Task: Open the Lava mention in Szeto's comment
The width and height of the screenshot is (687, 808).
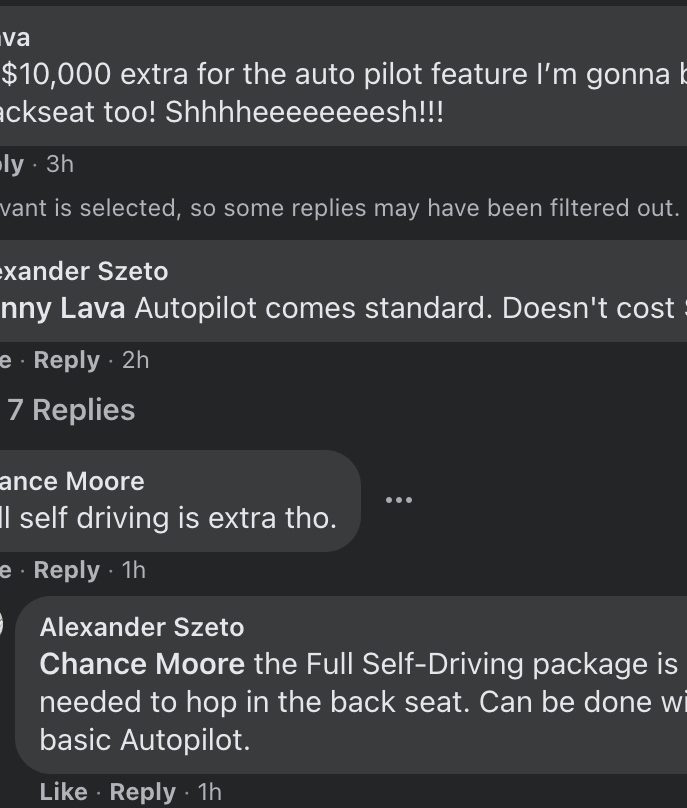Action: click(62, 308)
